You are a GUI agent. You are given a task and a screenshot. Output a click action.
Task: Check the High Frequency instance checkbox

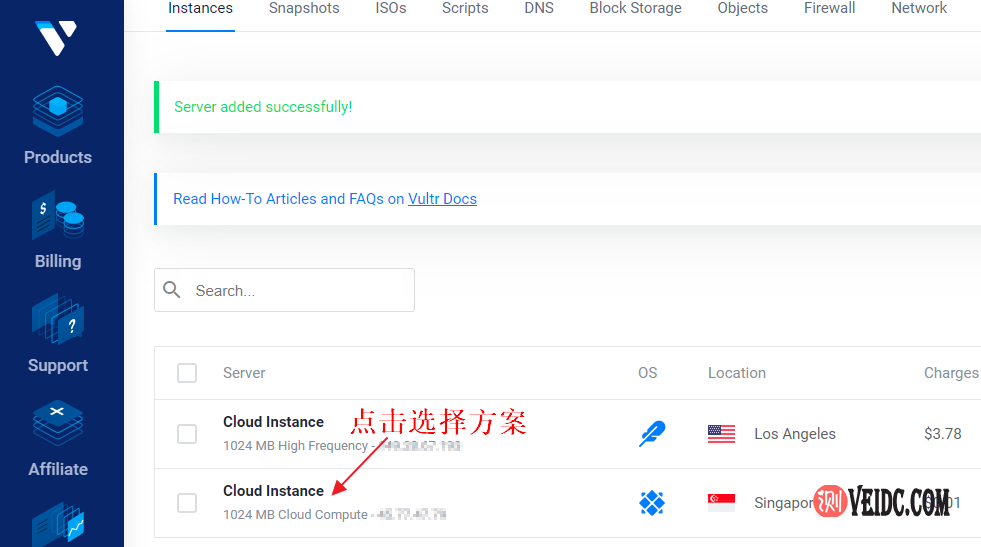(186, 434)
